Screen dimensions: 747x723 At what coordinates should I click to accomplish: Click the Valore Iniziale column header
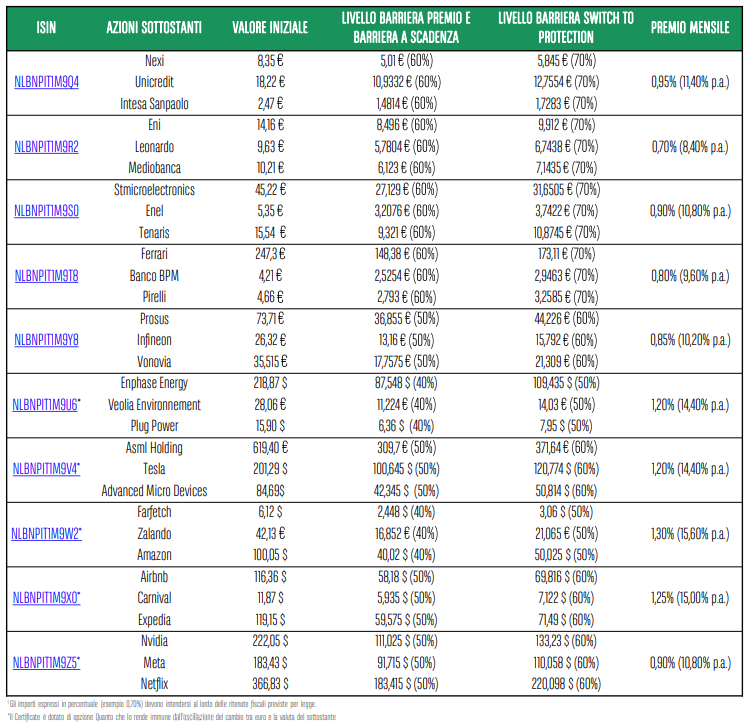tap(270, 28)
